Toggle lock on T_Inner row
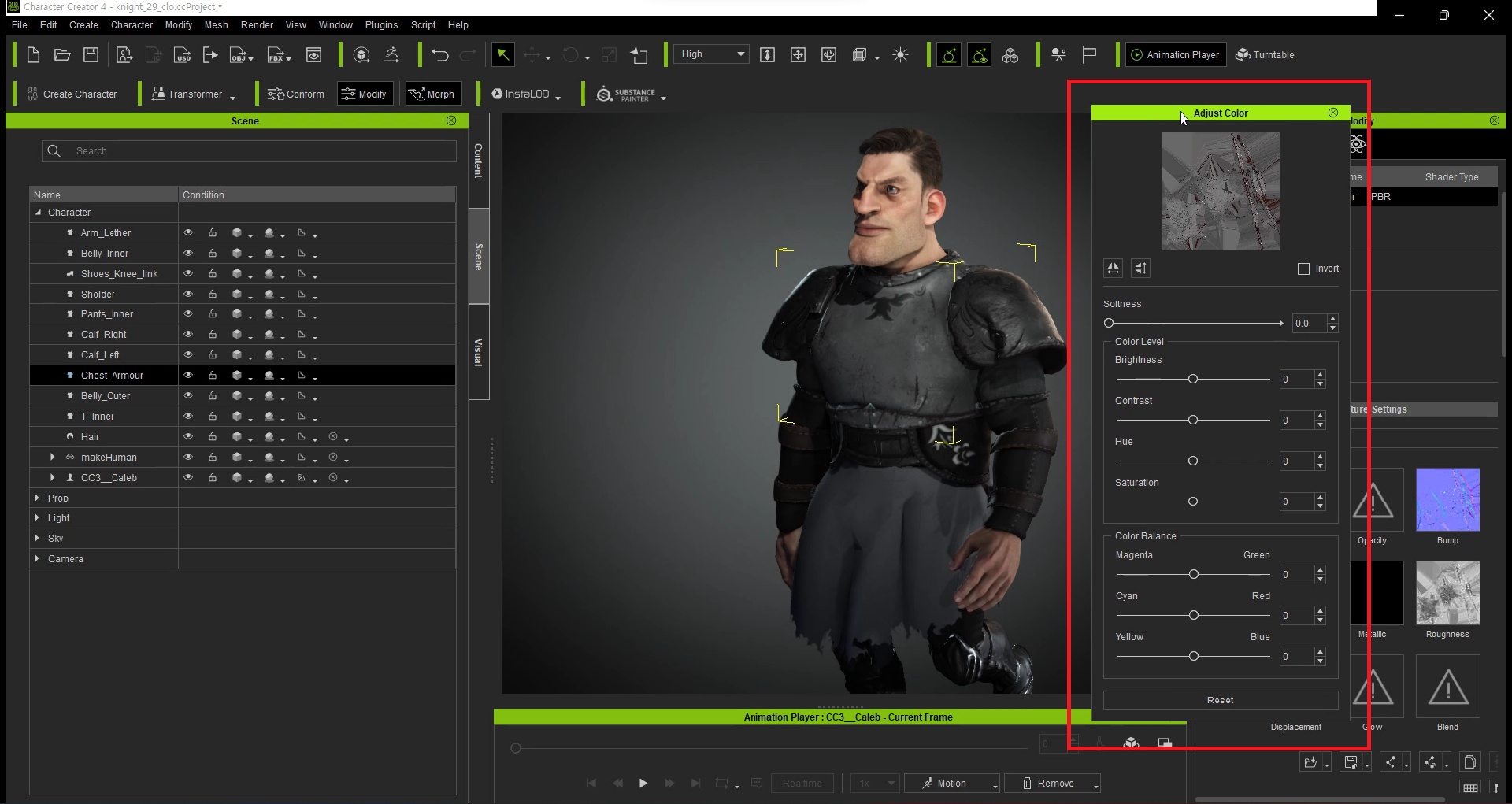This screenshot has height=804, width=1512. [213, 416]
